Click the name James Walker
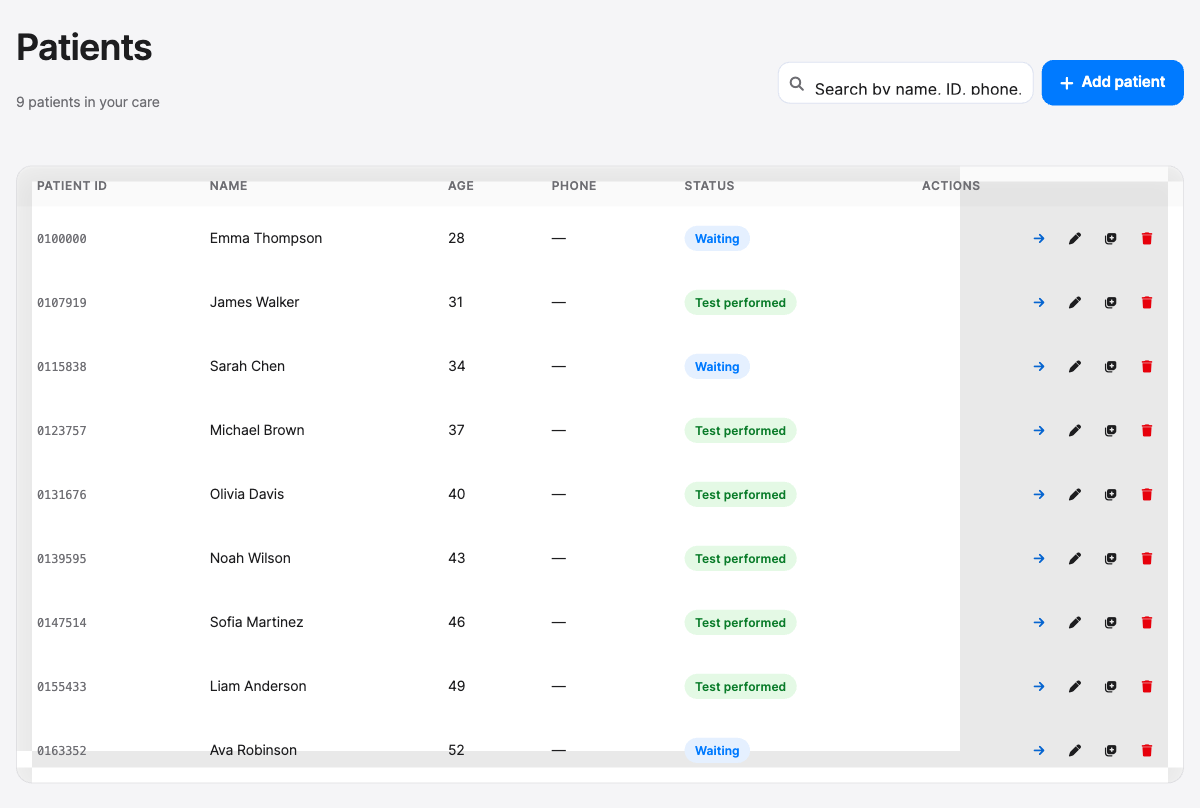Viewport: 1200px width, 808px height. (x=255, y=302)
